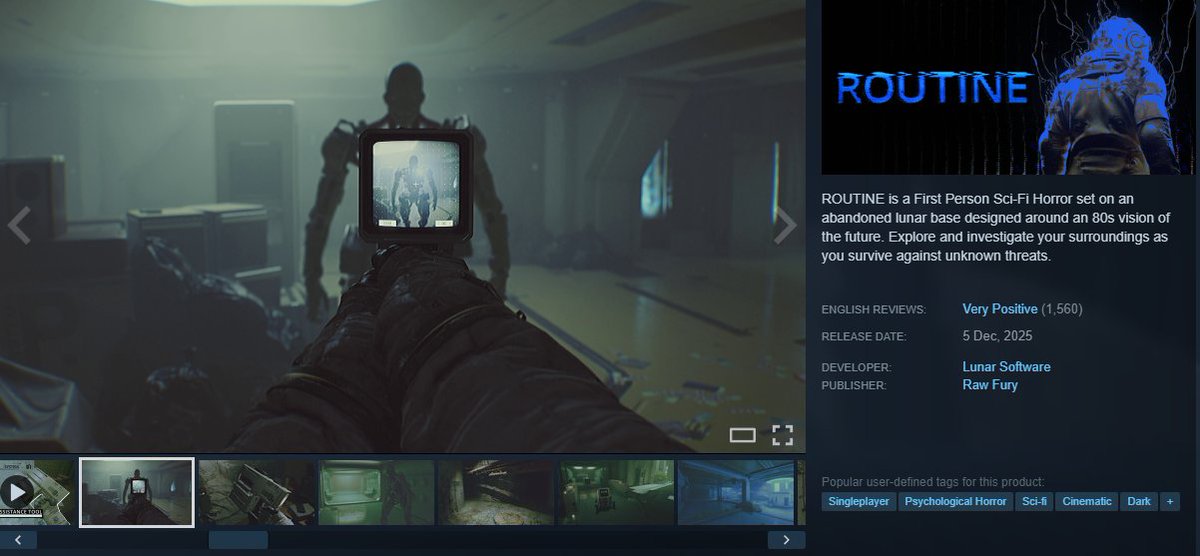
Task: Click the DEVELOPER label
Action: tap(856, 368)
